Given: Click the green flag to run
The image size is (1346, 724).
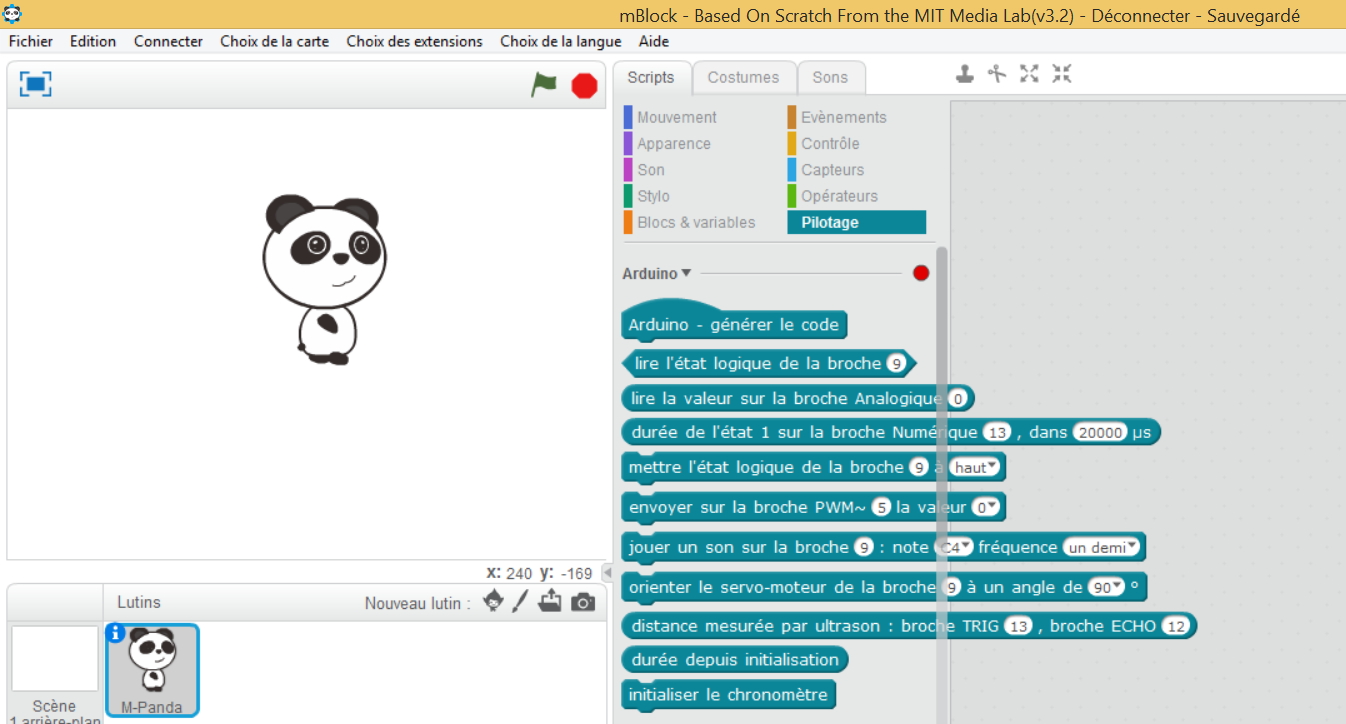Looking at the screenshot, I should [543, 85].
